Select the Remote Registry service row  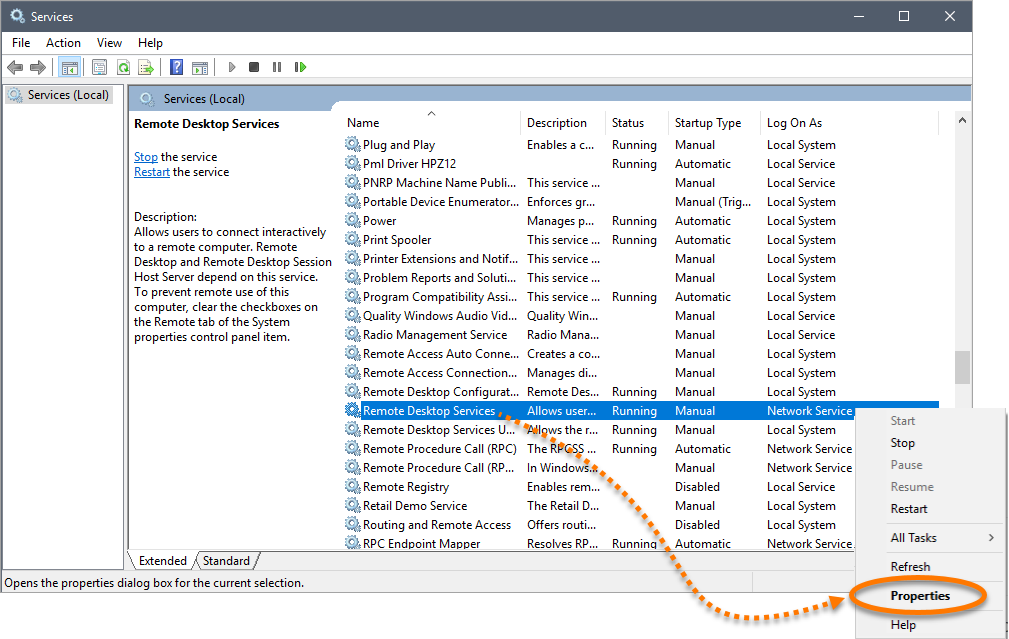[x=601, y=486]
